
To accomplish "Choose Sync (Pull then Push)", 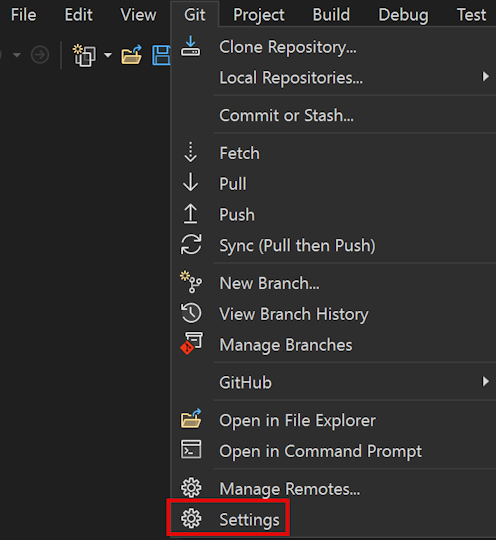I will click(x=297, y=246).
